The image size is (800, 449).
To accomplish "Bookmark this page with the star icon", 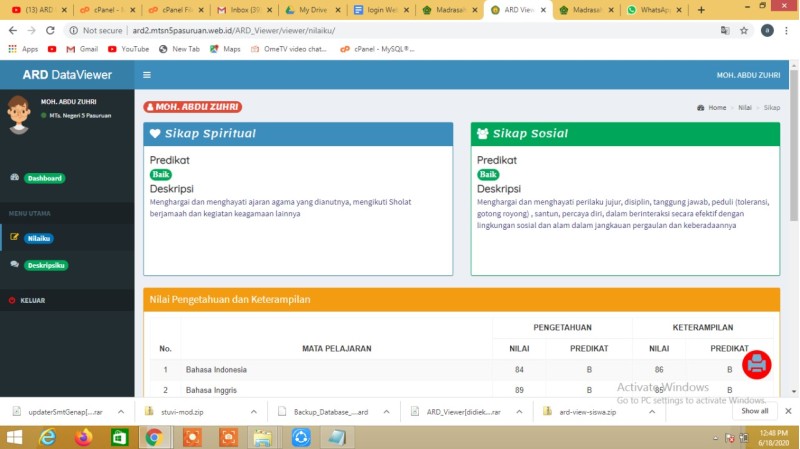I will point(744,30).
